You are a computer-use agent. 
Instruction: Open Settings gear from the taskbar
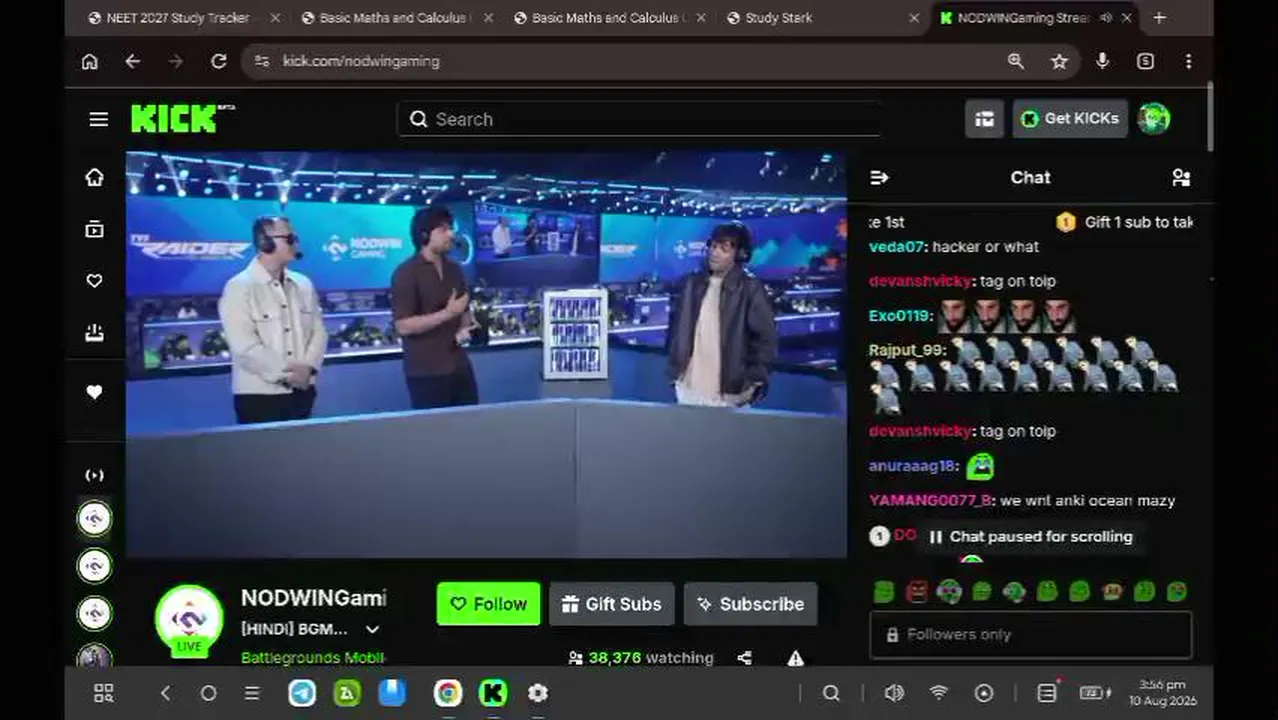point(538,693)
